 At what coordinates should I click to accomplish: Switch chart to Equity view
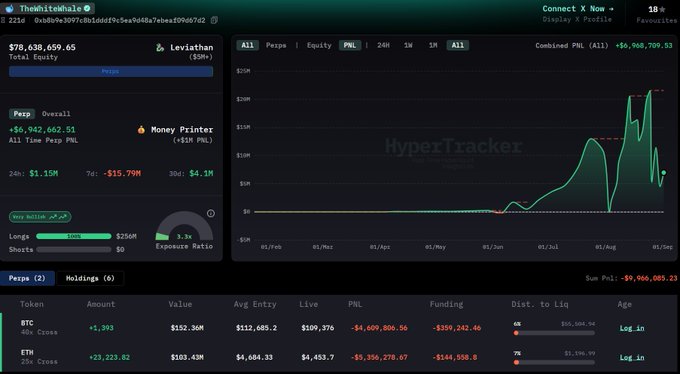(319, 45)
